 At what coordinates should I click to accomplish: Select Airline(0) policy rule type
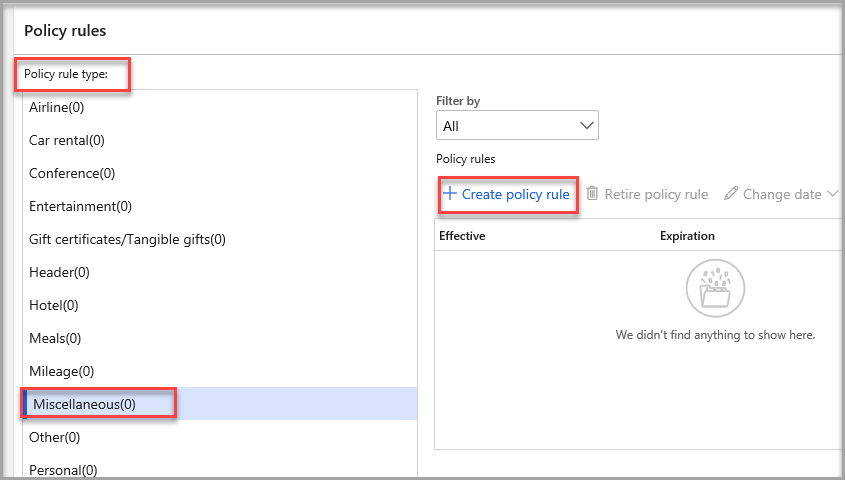pos(220,107)
